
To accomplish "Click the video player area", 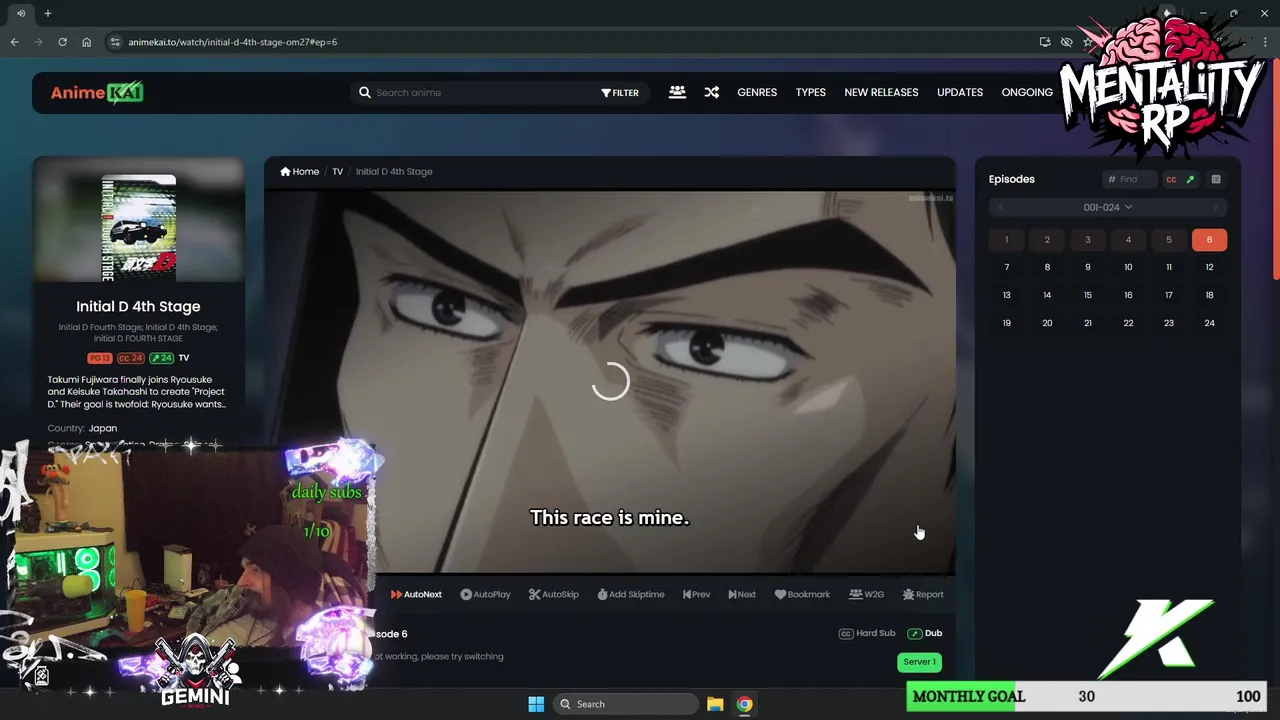I will (x=610, y=382).
